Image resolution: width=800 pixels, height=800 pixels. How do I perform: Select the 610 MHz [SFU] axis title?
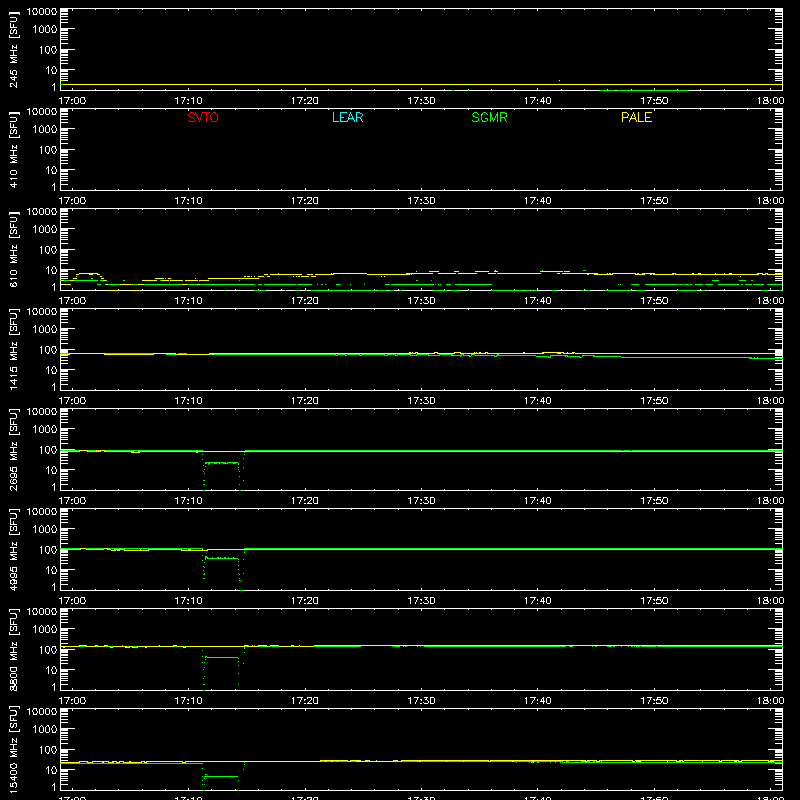click(x=14, y=249)
